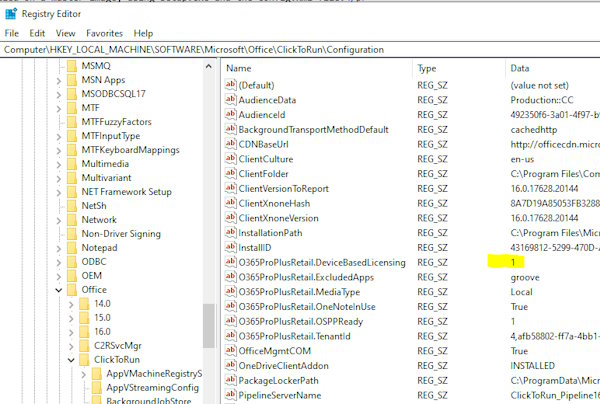
Task: Select the Notepad folder icon
Action: point(72,248)
